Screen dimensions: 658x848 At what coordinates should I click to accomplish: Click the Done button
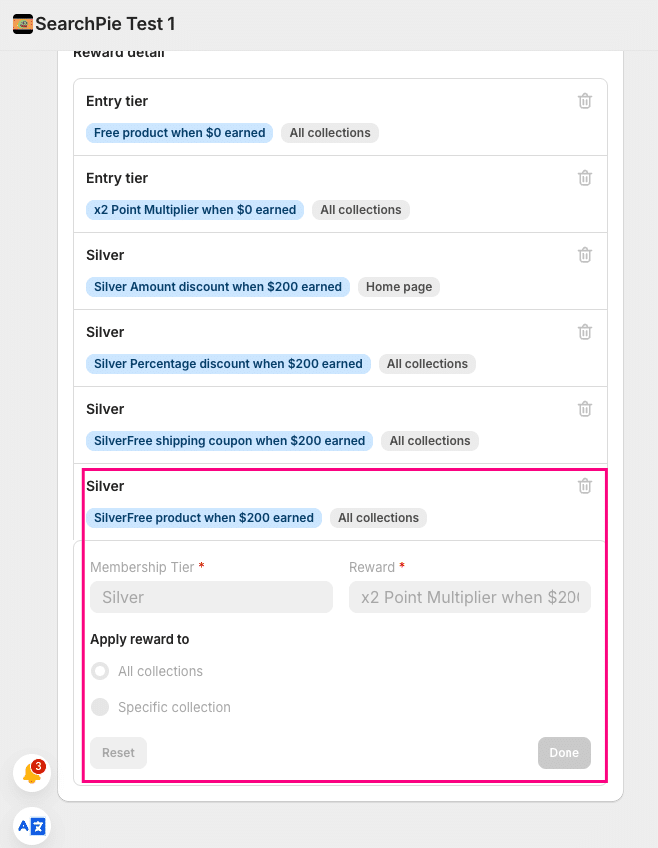click(x=564, y=753)
